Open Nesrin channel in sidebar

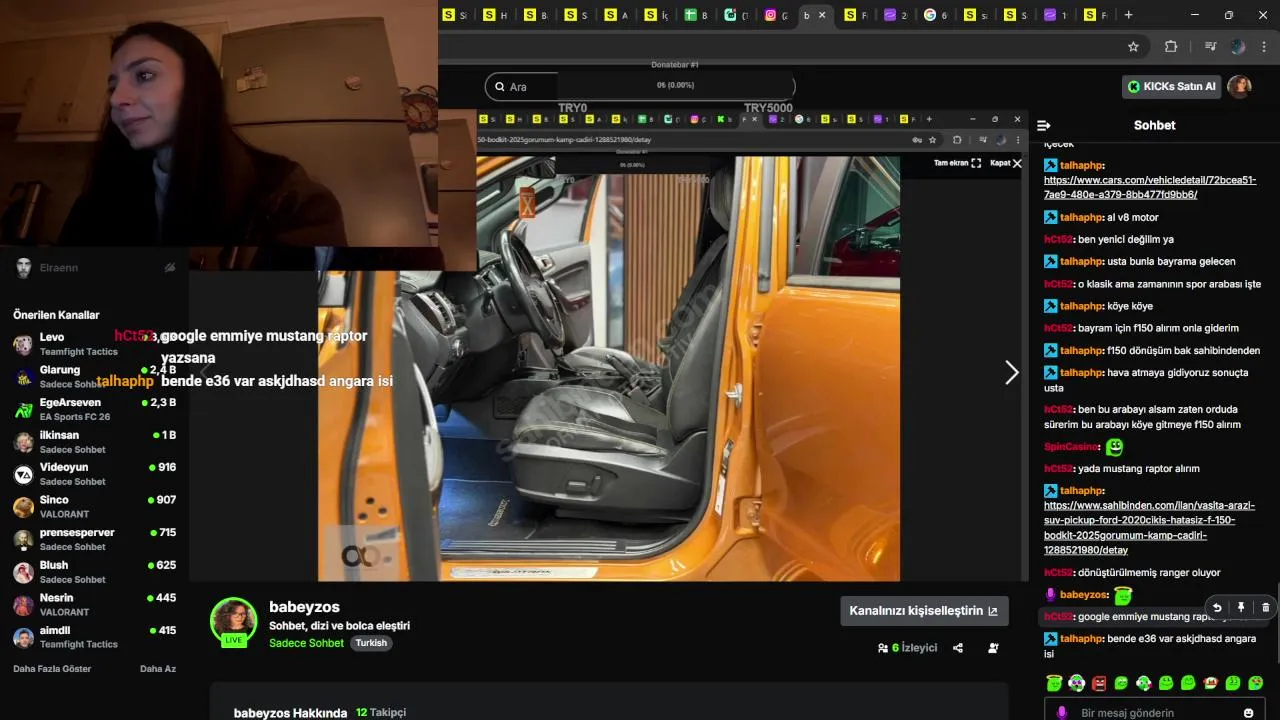click(95, 604)
